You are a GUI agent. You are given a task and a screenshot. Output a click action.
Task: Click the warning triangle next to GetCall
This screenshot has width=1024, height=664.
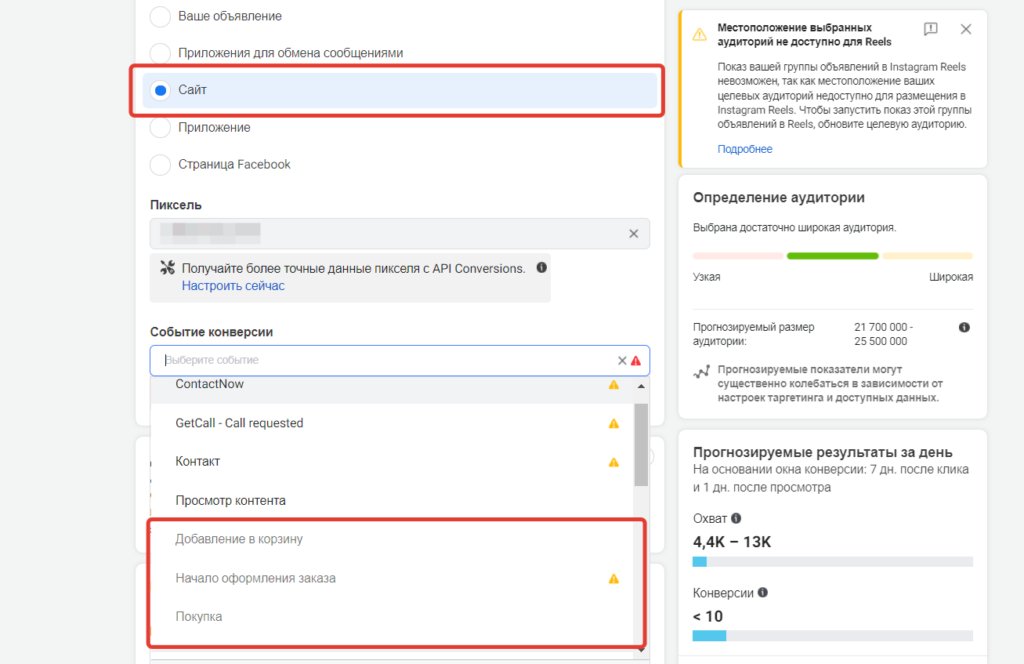pos(613,423)
